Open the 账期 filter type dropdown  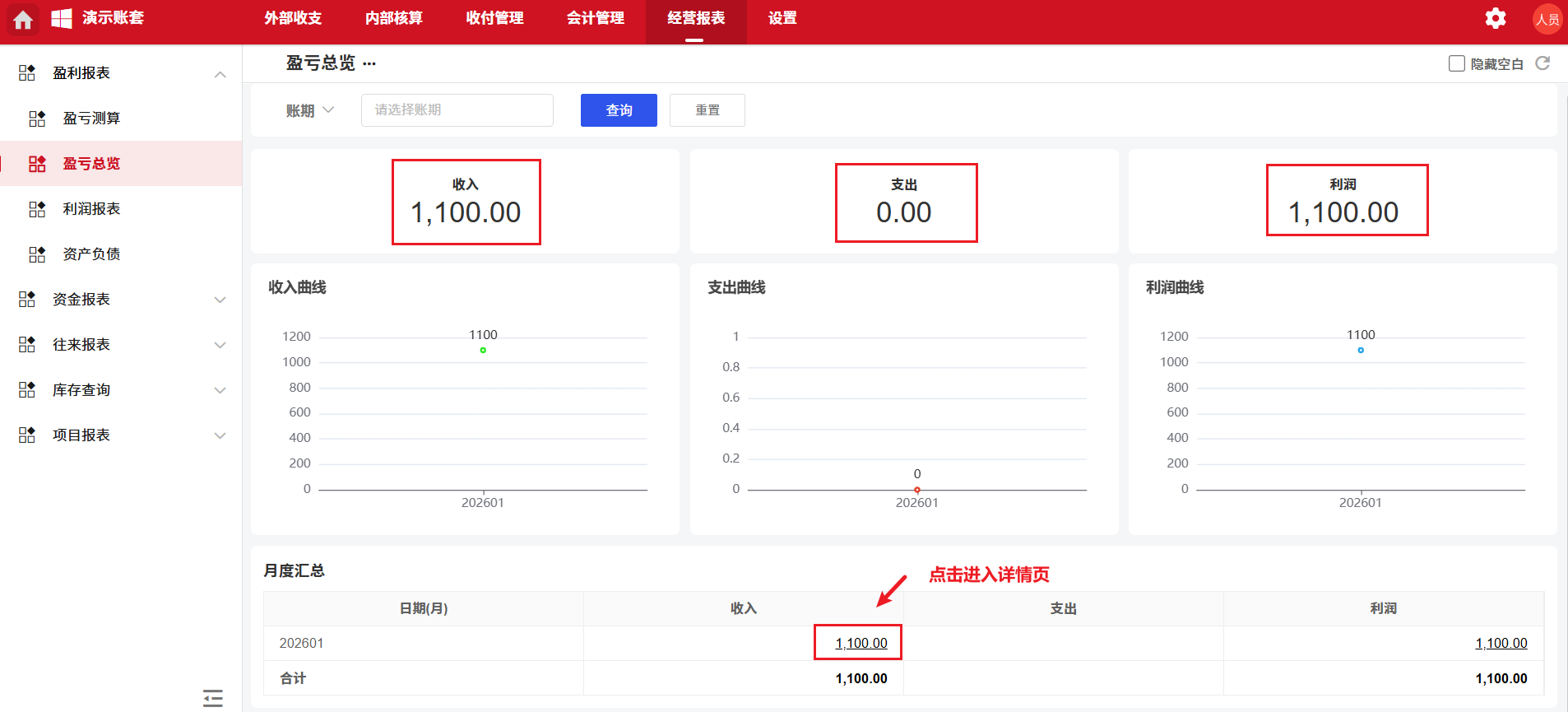point(309,110)
